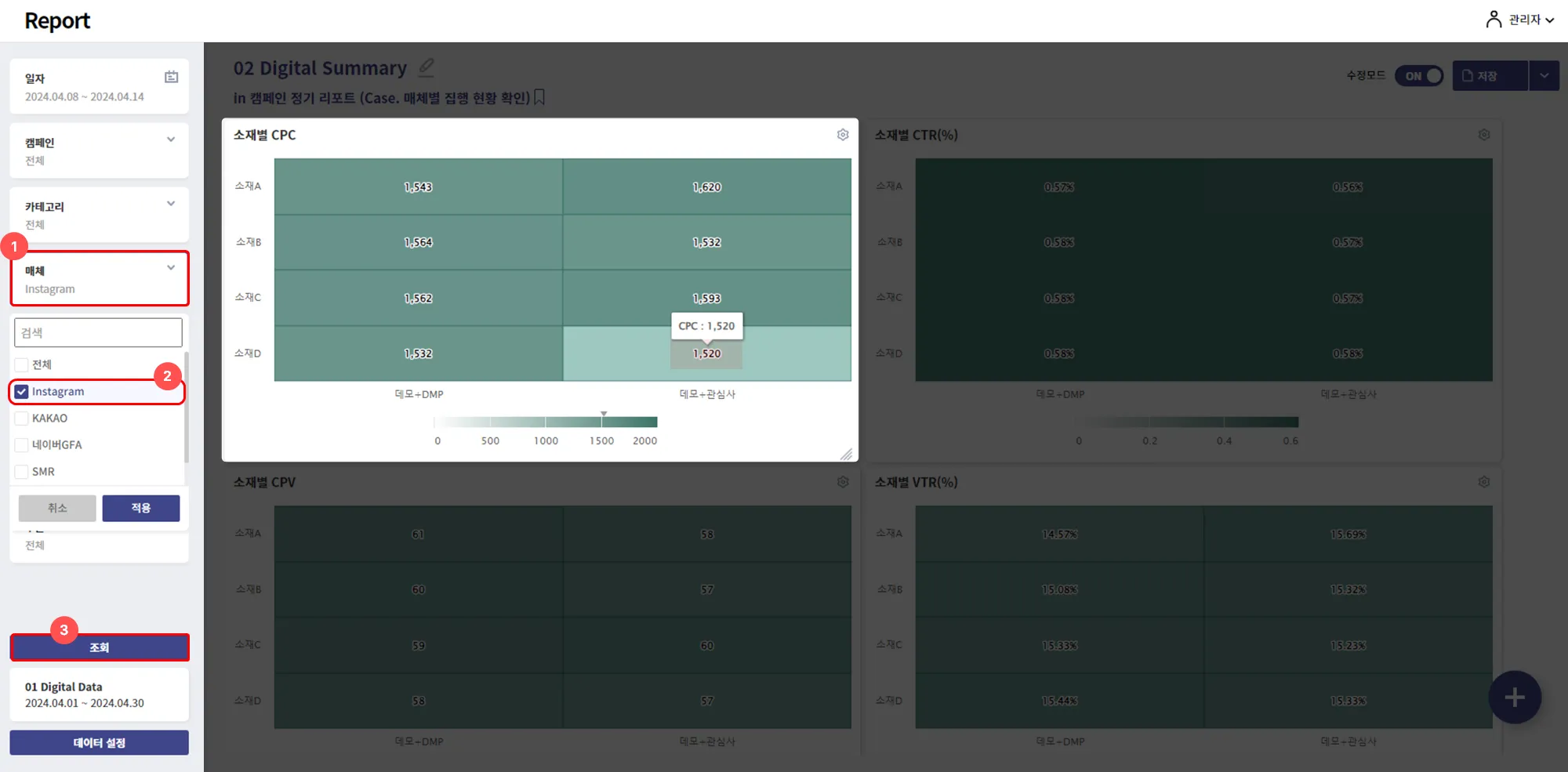Click the CPC color legend slider marker

click(x=604, y=413)
